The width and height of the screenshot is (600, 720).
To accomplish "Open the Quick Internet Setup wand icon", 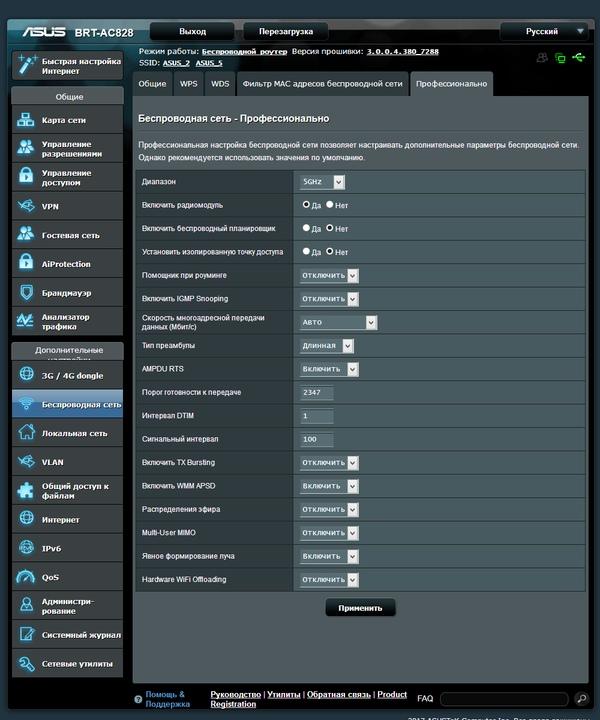I will click(26, 65).
